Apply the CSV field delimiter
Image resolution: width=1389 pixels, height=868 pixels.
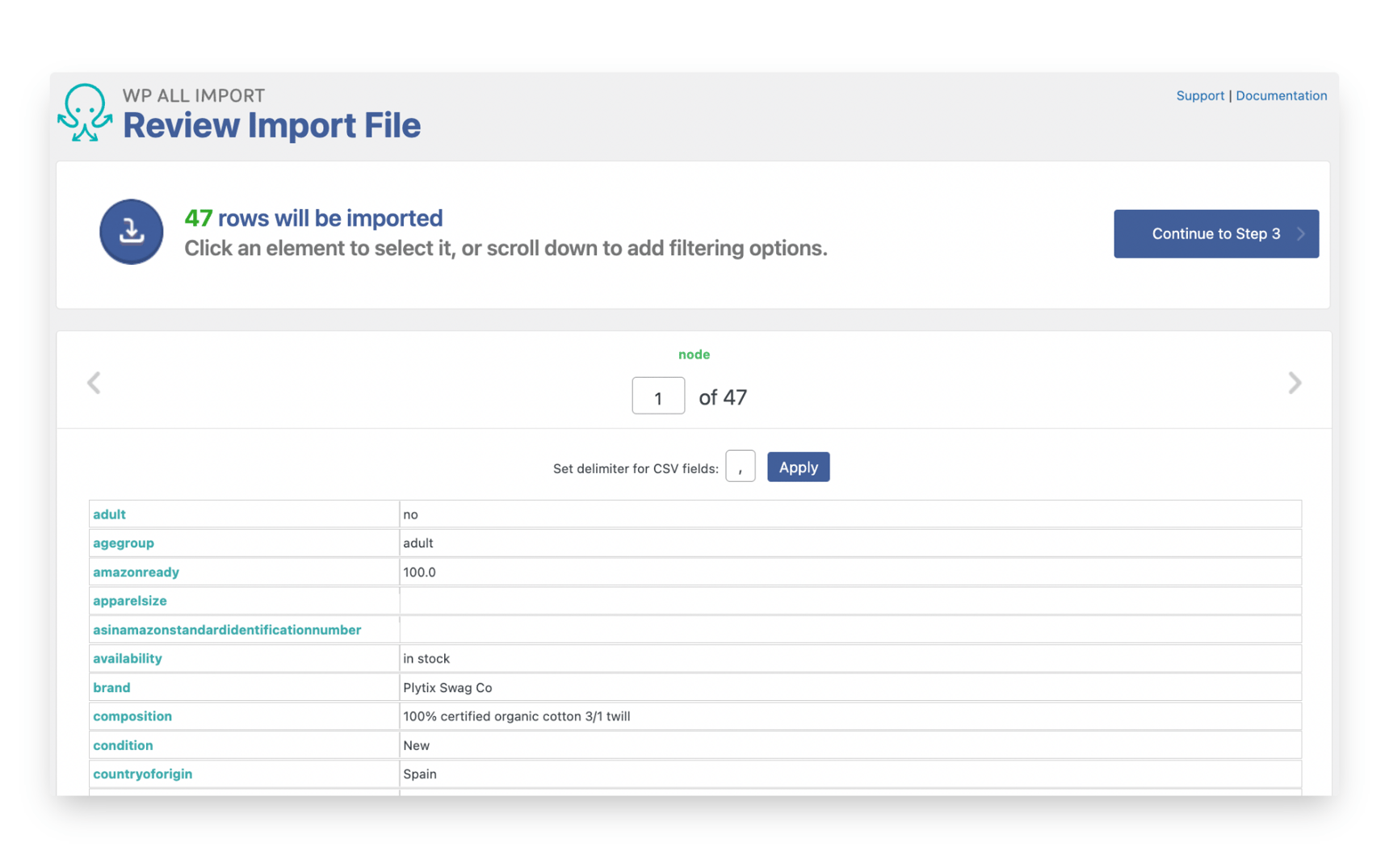tap(798, 467)
